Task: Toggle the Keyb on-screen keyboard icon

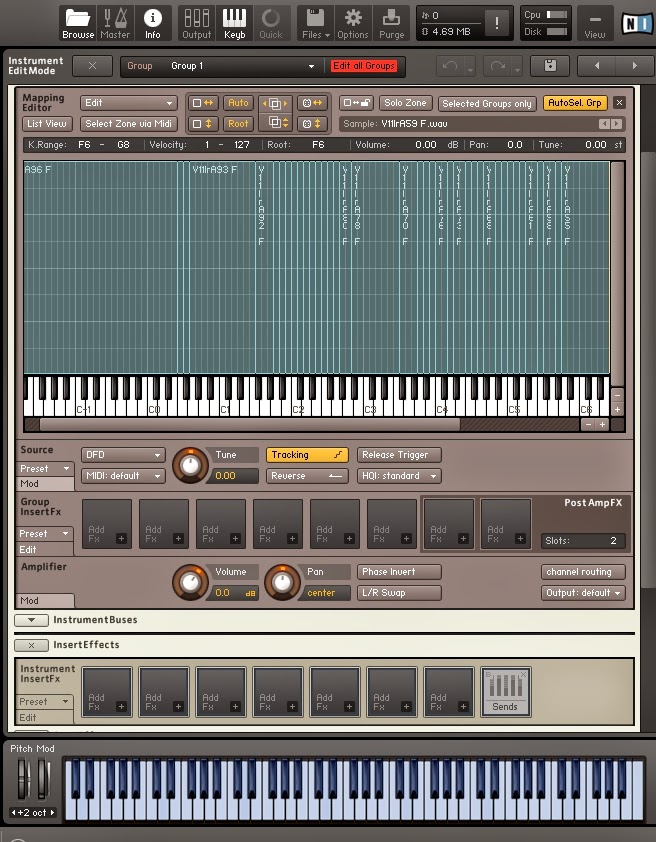Action: coord(234,21)
